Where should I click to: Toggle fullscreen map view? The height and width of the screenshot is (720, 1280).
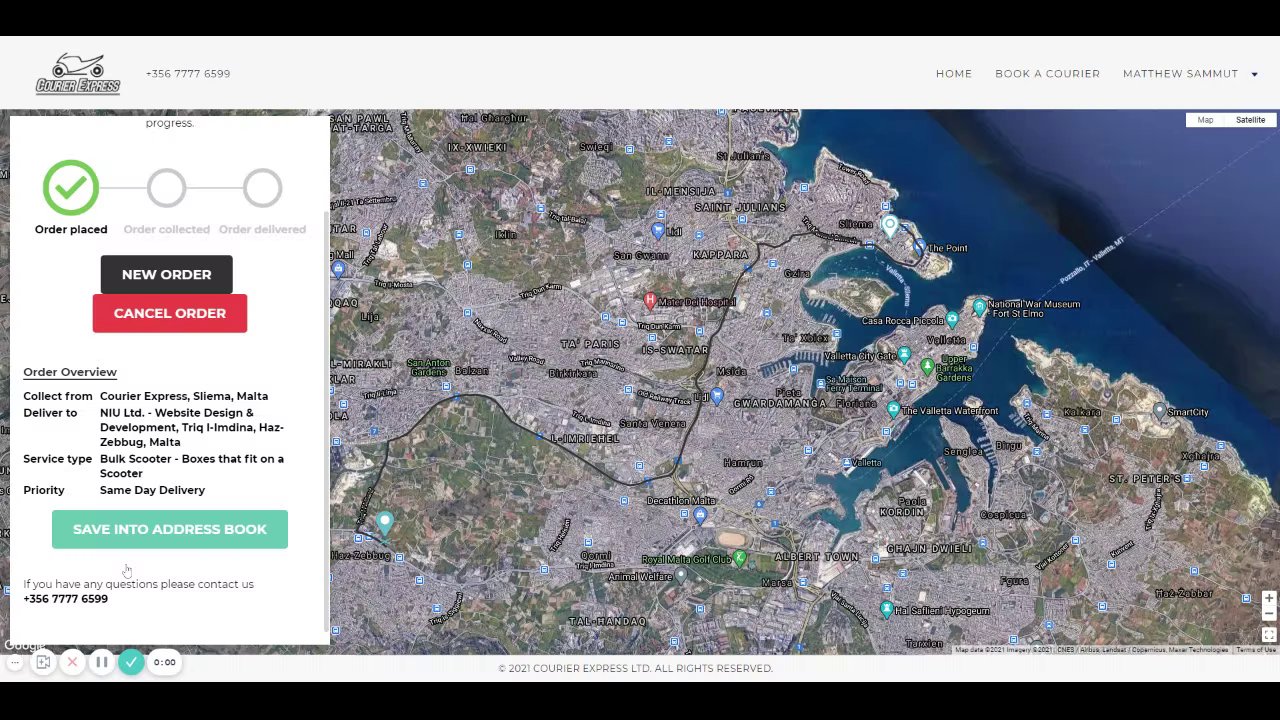coord(1269,635)
